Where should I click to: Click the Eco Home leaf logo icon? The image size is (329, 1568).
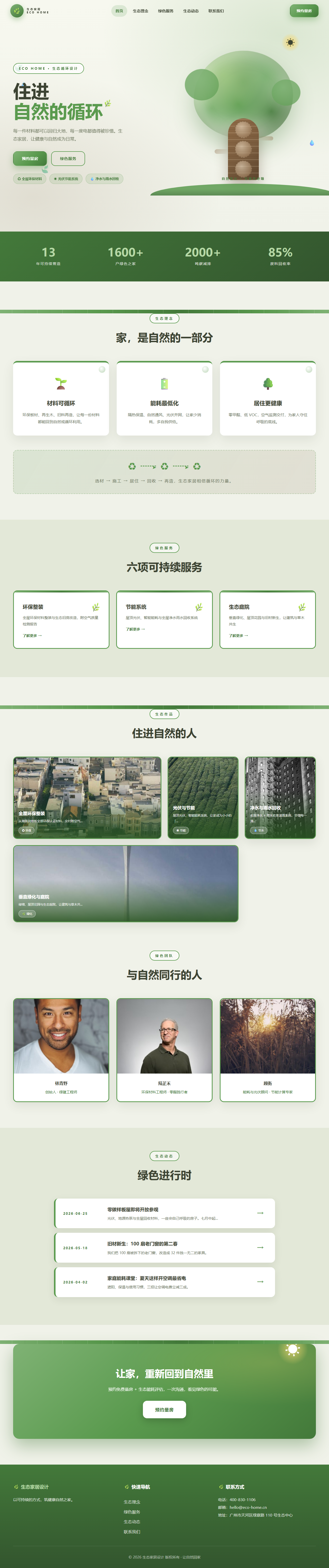point(17,11)
